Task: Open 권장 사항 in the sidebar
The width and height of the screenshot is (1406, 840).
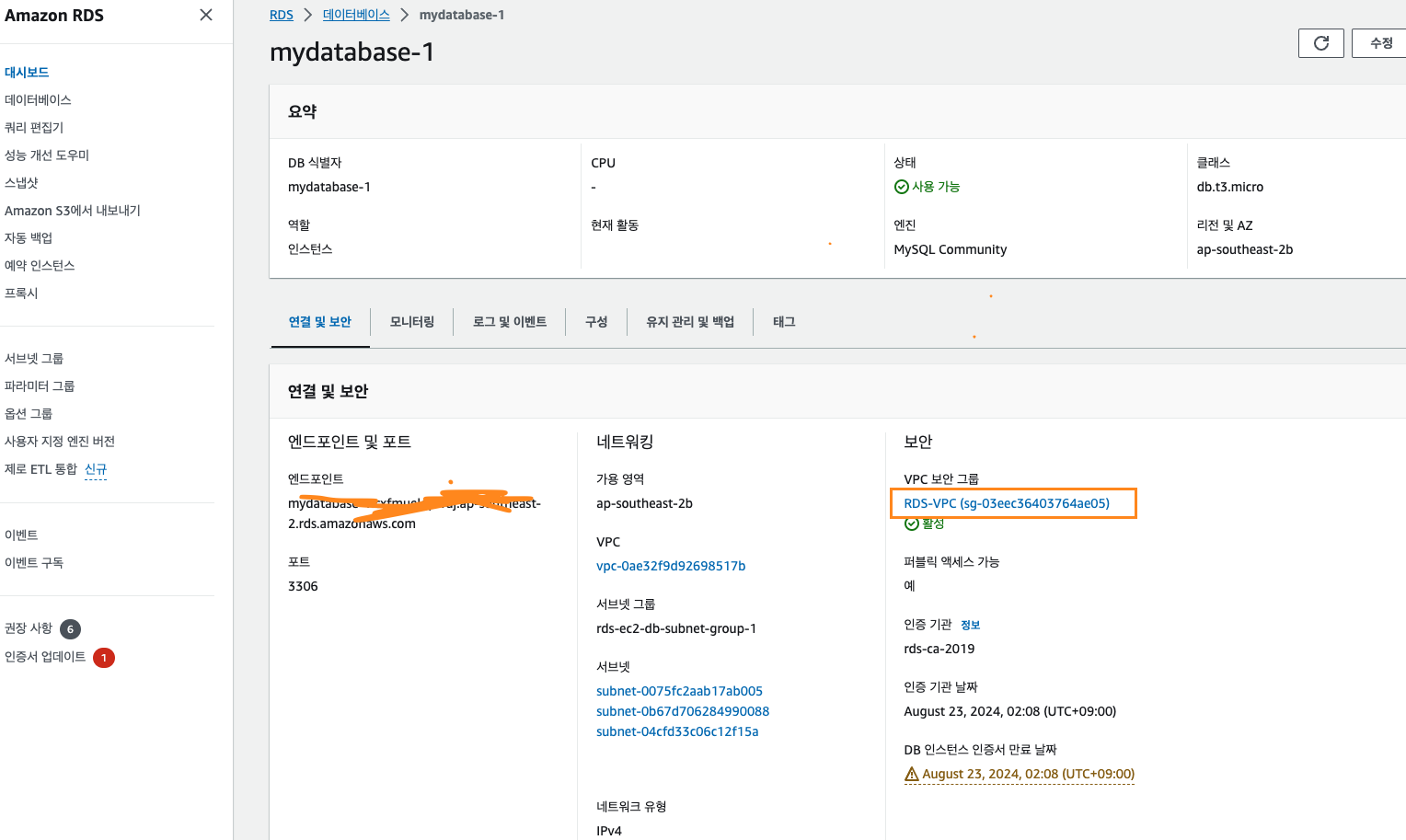Action: point(29,627)
